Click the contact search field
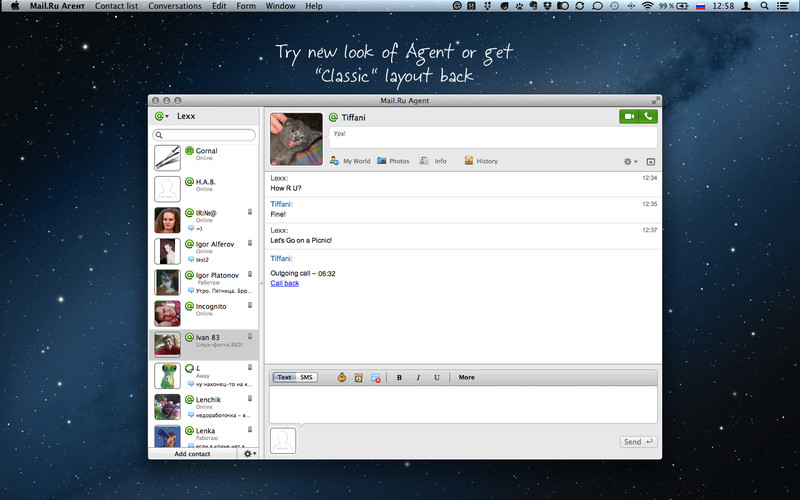Image resolution: width=800 pixels, height=500 pixels. 204,135
